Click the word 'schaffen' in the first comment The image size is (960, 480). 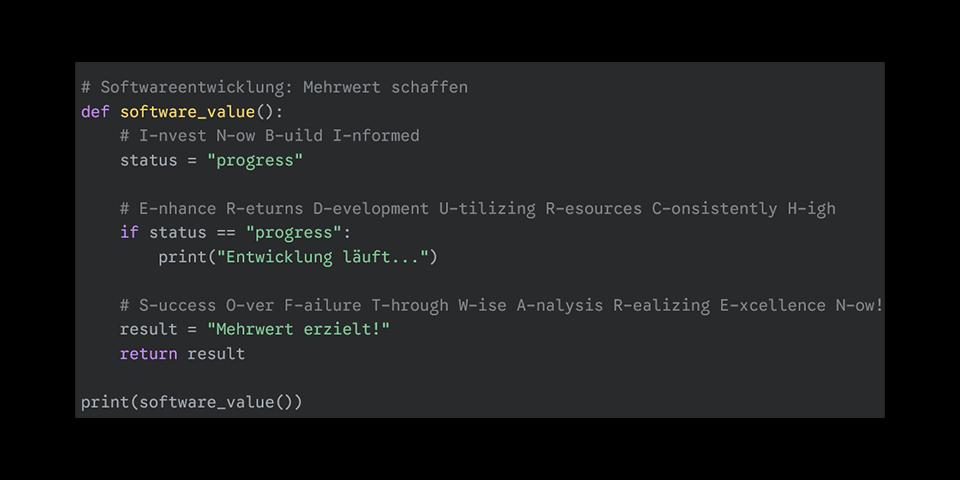click(429, 87)
